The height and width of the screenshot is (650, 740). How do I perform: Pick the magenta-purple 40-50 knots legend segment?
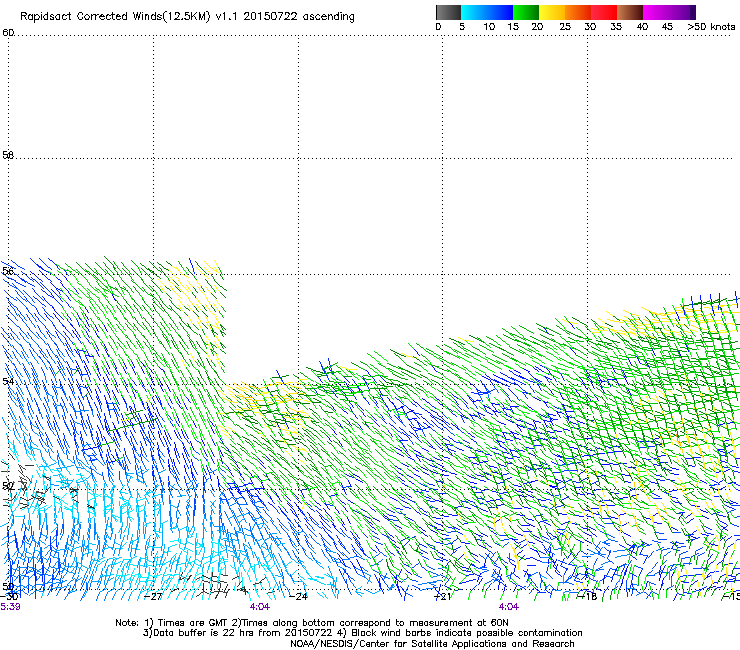point(669,12)
